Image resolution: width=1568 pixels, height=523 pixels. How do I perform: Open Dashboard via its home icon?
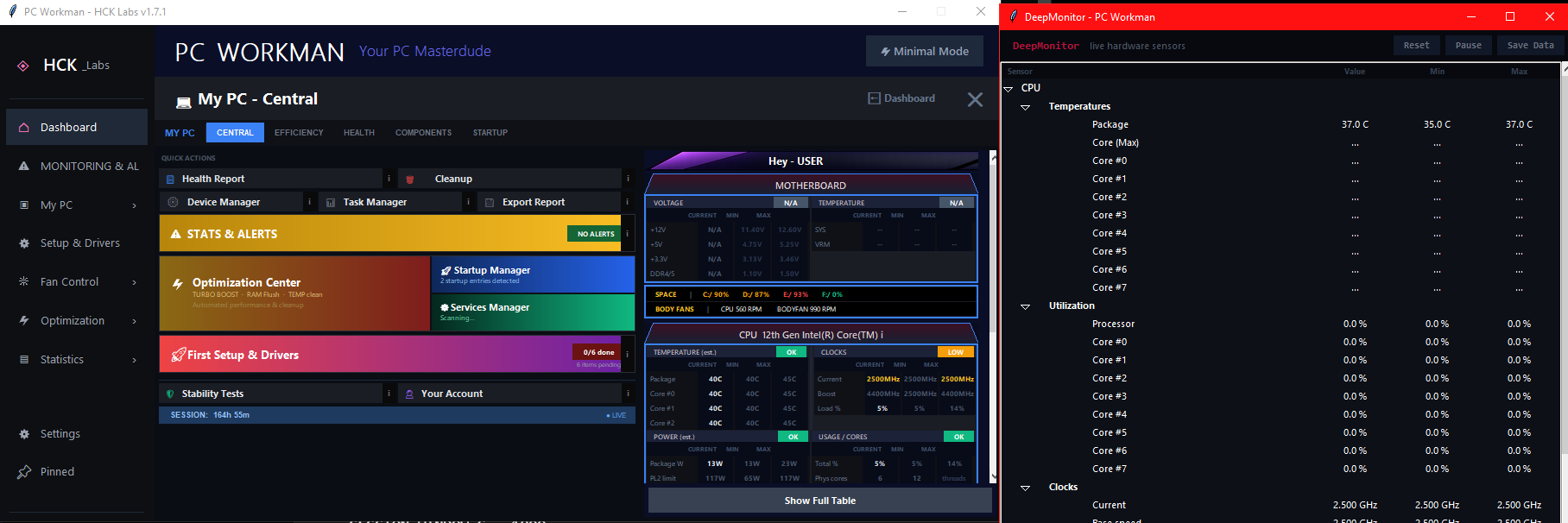24,127
